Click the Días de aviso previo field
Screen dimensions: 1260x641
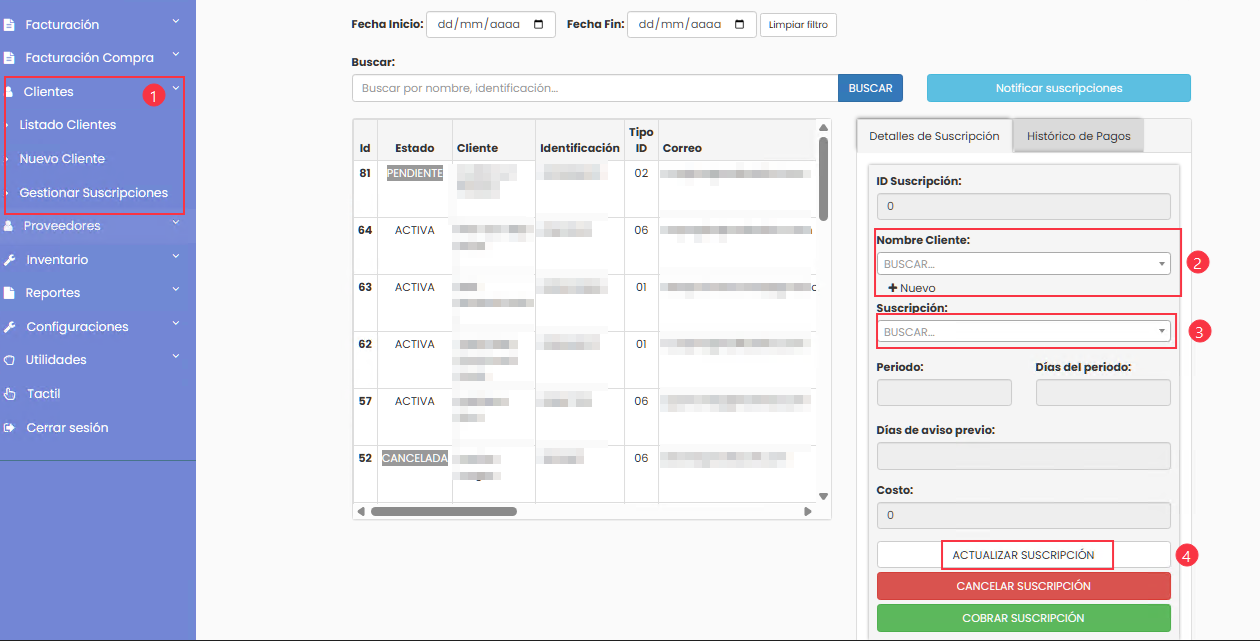tap(1024, 457)
